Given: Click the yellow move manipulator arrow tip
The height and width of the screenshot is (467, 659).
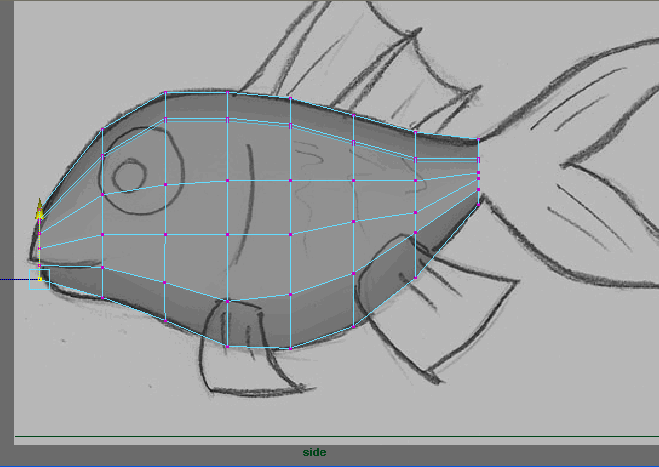Looking at the screenshot, I should pyautogui.click(x=40, y=202).
